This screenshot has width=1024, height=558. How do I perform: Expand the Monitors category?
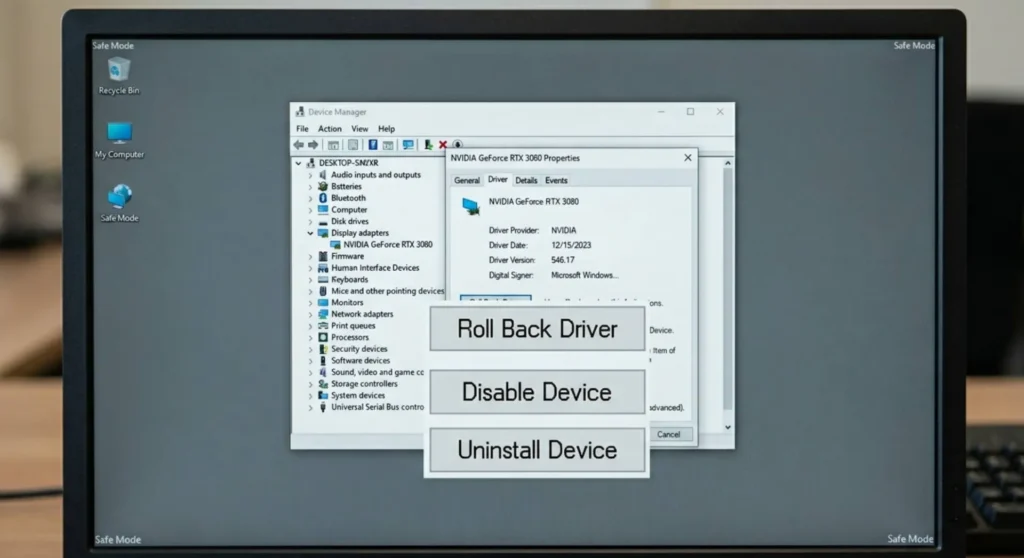click(x=310, y=303)
